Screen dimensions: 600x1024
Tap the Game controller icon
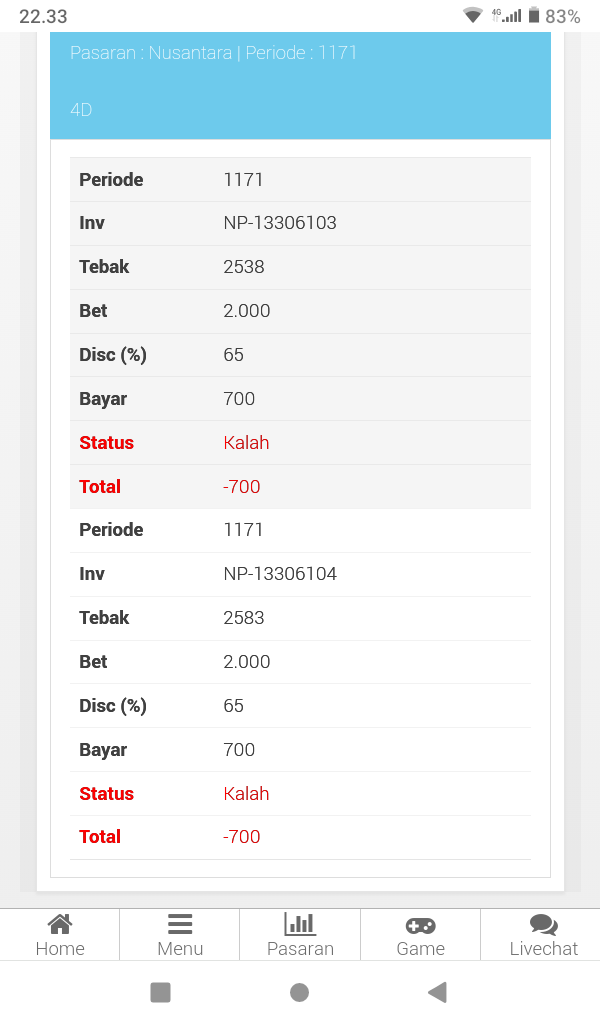coord(420,925)
